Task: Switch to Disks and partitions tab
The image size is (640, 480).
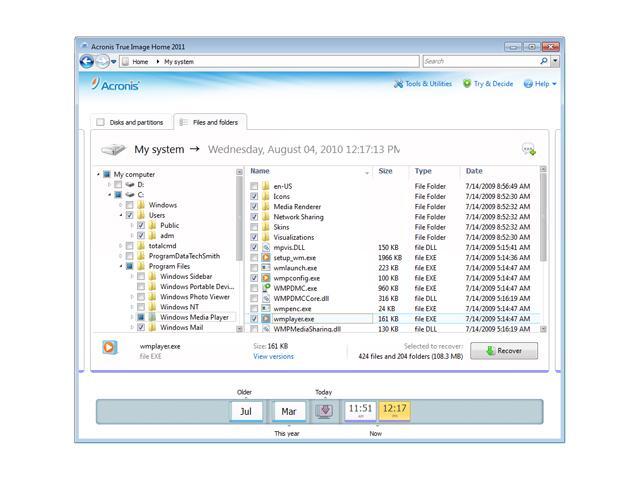Action: tap(130, 122)
